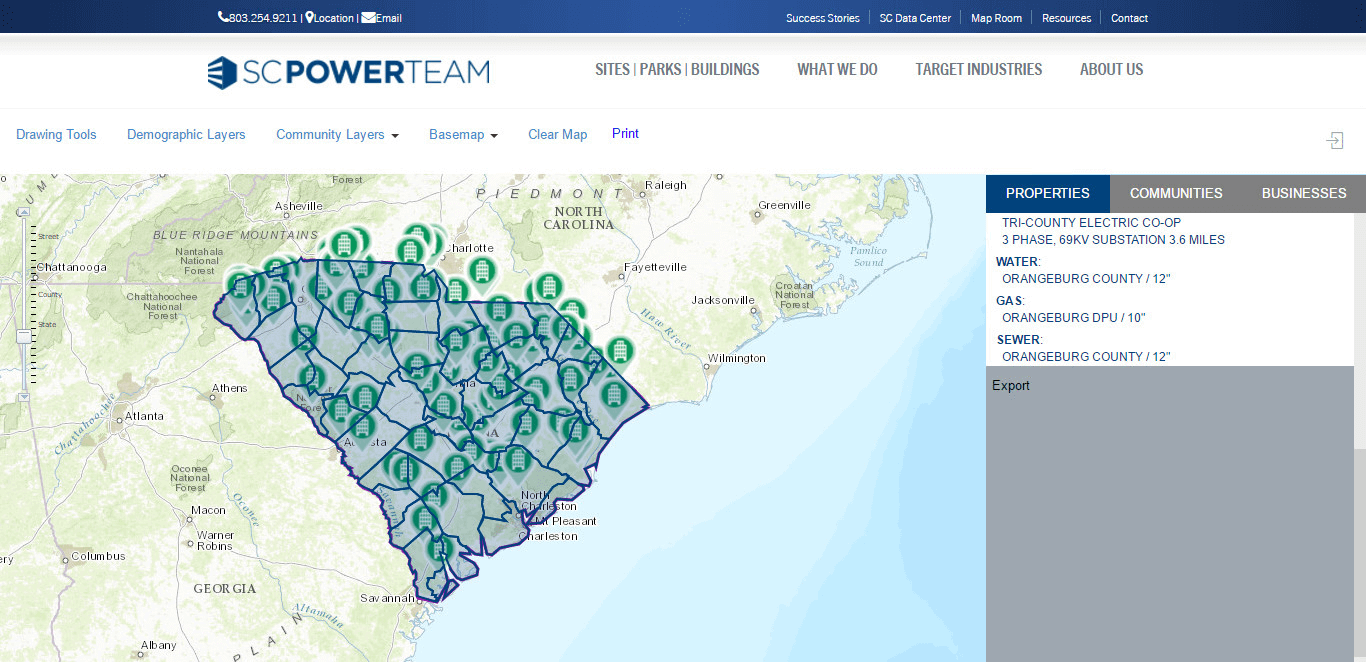This screenshot has width=1366, height=662.
Task: Click the envelope Email icon
Action: 368,17
